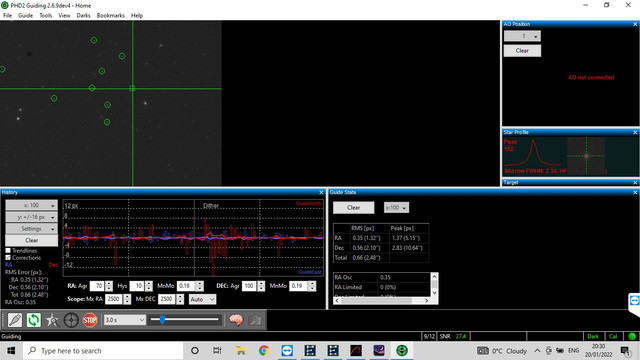Viewport: 640px width, 360px height.
Task: Click the Windows search box
Action: (x=103, y=351)
